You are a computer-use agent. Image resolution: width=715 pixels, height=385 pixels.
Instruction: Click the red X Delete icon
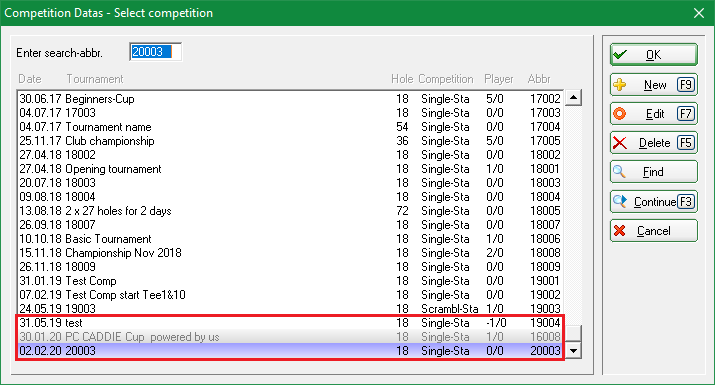[620, 143]
